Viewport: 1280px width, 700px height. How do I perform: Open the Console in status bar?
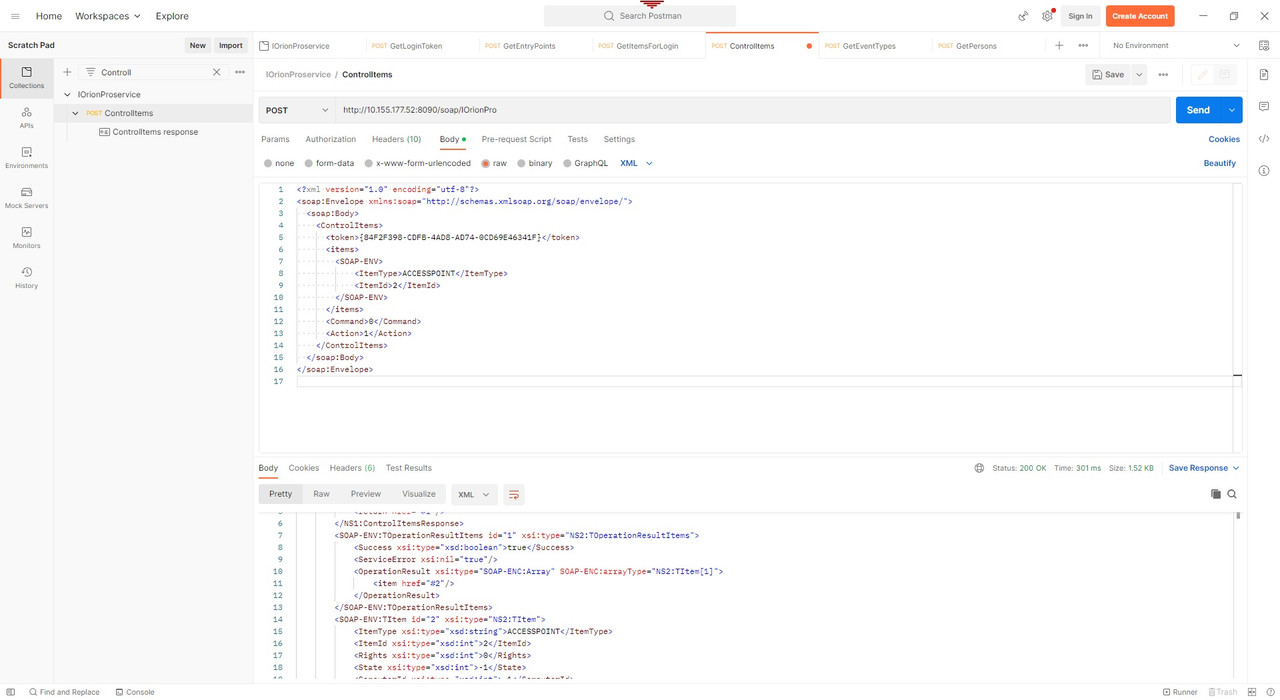point(135,692)
